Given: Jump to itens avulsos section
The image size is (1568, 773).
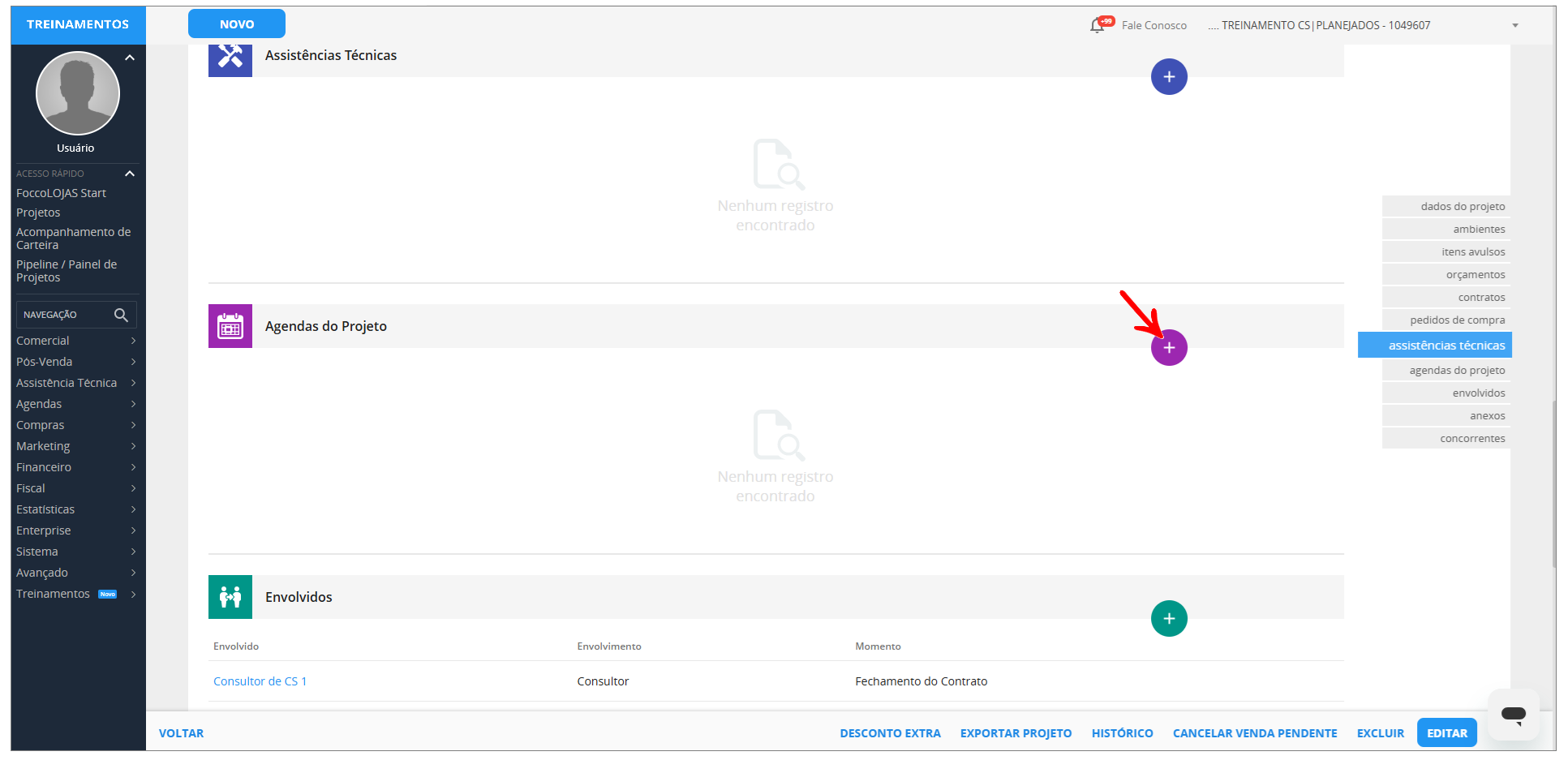Looking at the screenshot, I should pyautogui.click(x=1446, y=252).
